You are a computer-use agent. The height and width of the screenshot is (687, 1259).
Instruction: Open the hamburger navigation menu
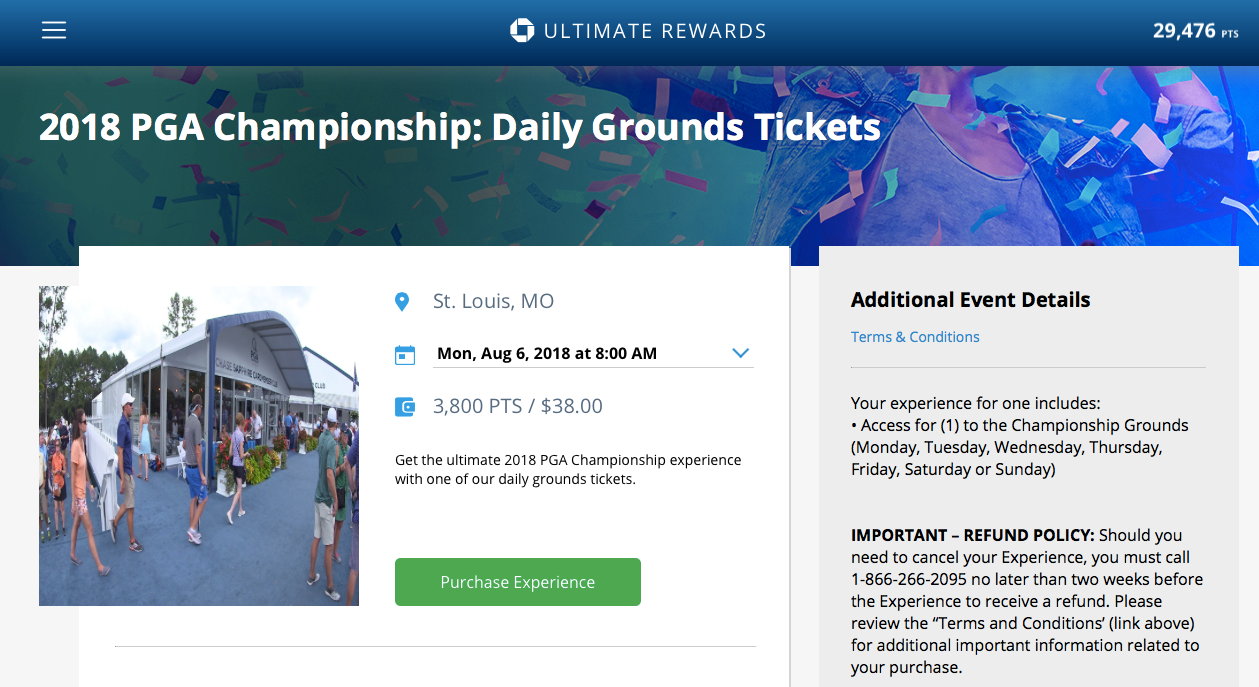coord(54,30)
